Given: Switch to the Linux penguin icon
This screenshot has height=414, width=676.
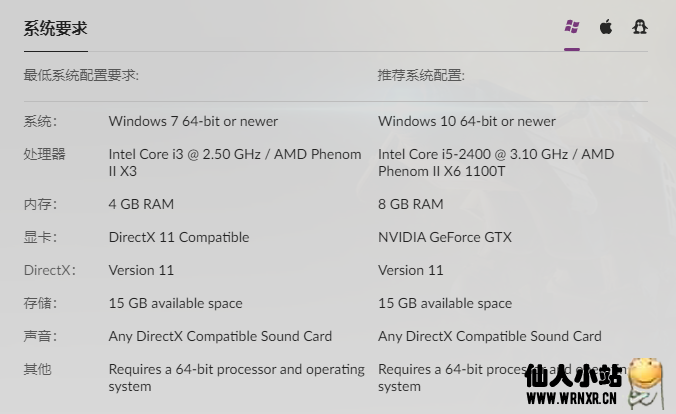Looking at the screenshot, I should (640, 27).
